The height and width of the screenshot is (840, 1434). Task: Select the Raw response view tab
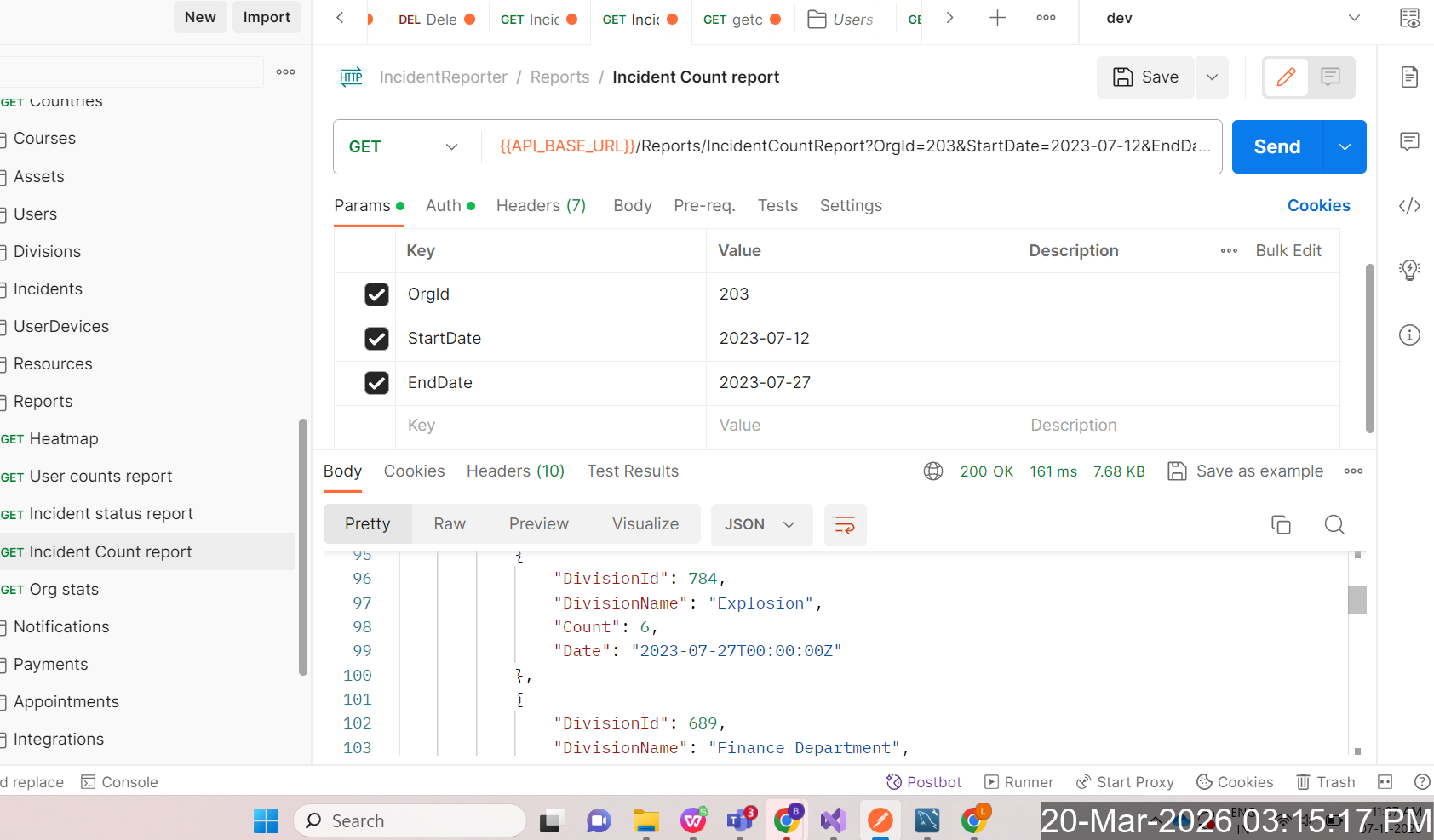click(450, 524)
